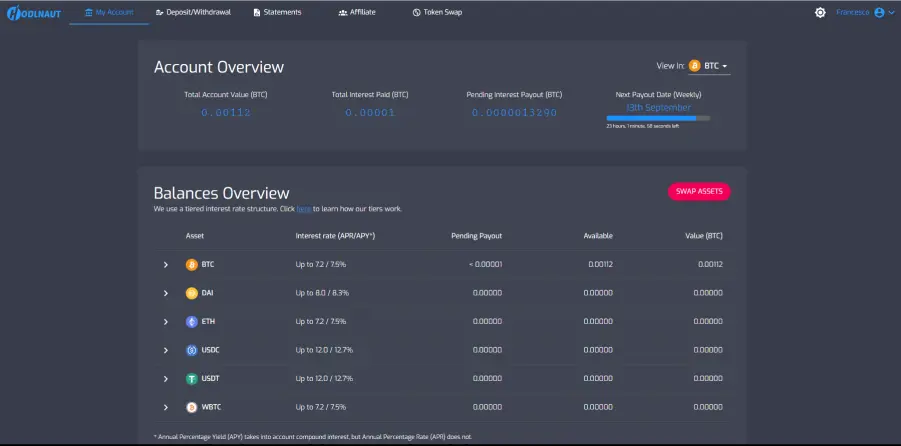Click DAI interest rate 'Up to 8.0 / 8.3%'
This screenshot has height=446, width=901.
322,293
